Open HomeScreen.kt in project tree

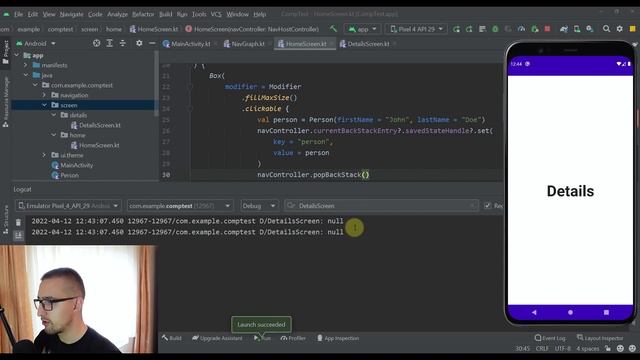click(x=95, y=145)
